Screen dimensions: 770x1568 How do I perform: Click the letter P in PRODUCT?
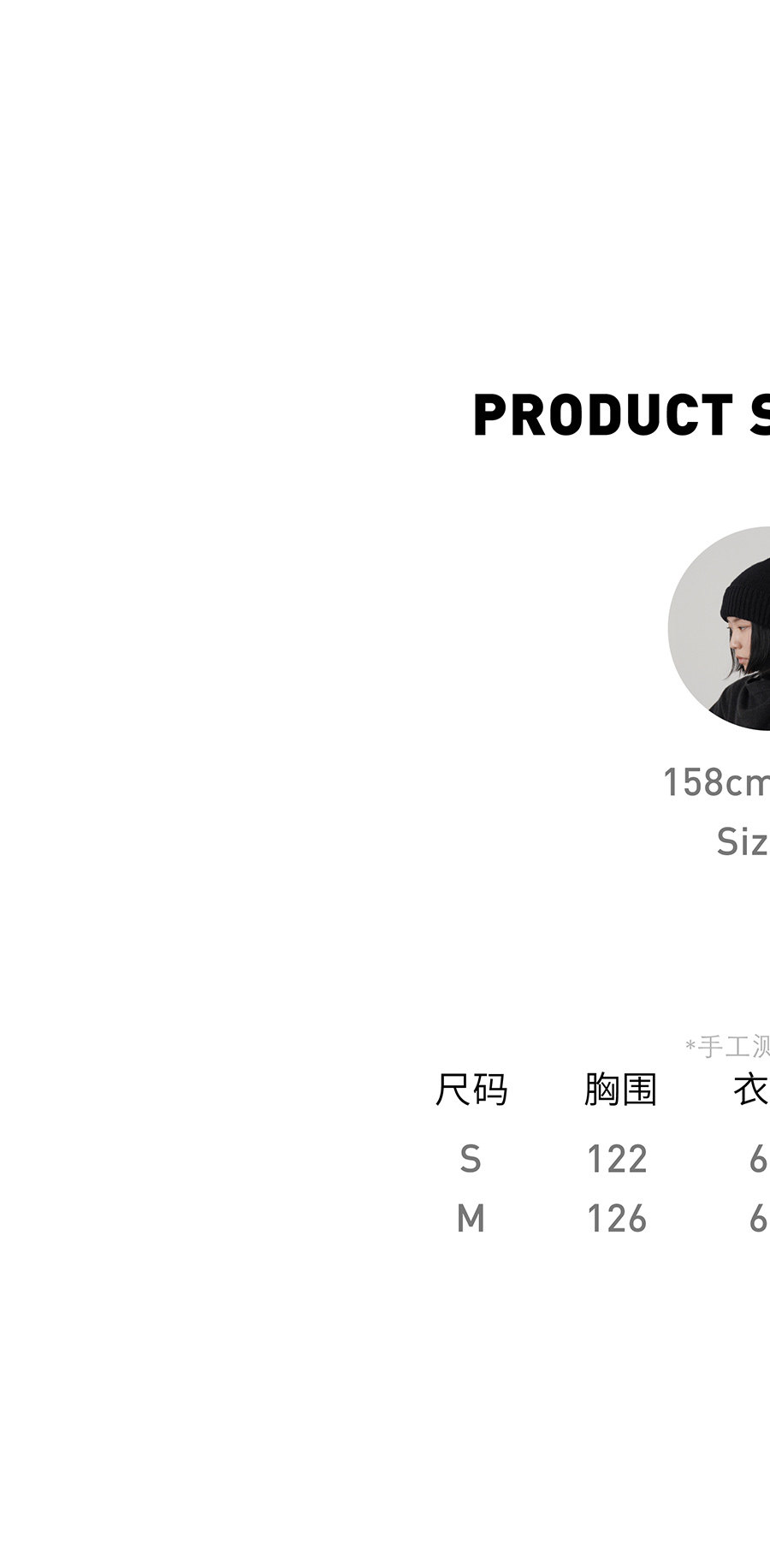pyautogui.click(x=491, y=415)
